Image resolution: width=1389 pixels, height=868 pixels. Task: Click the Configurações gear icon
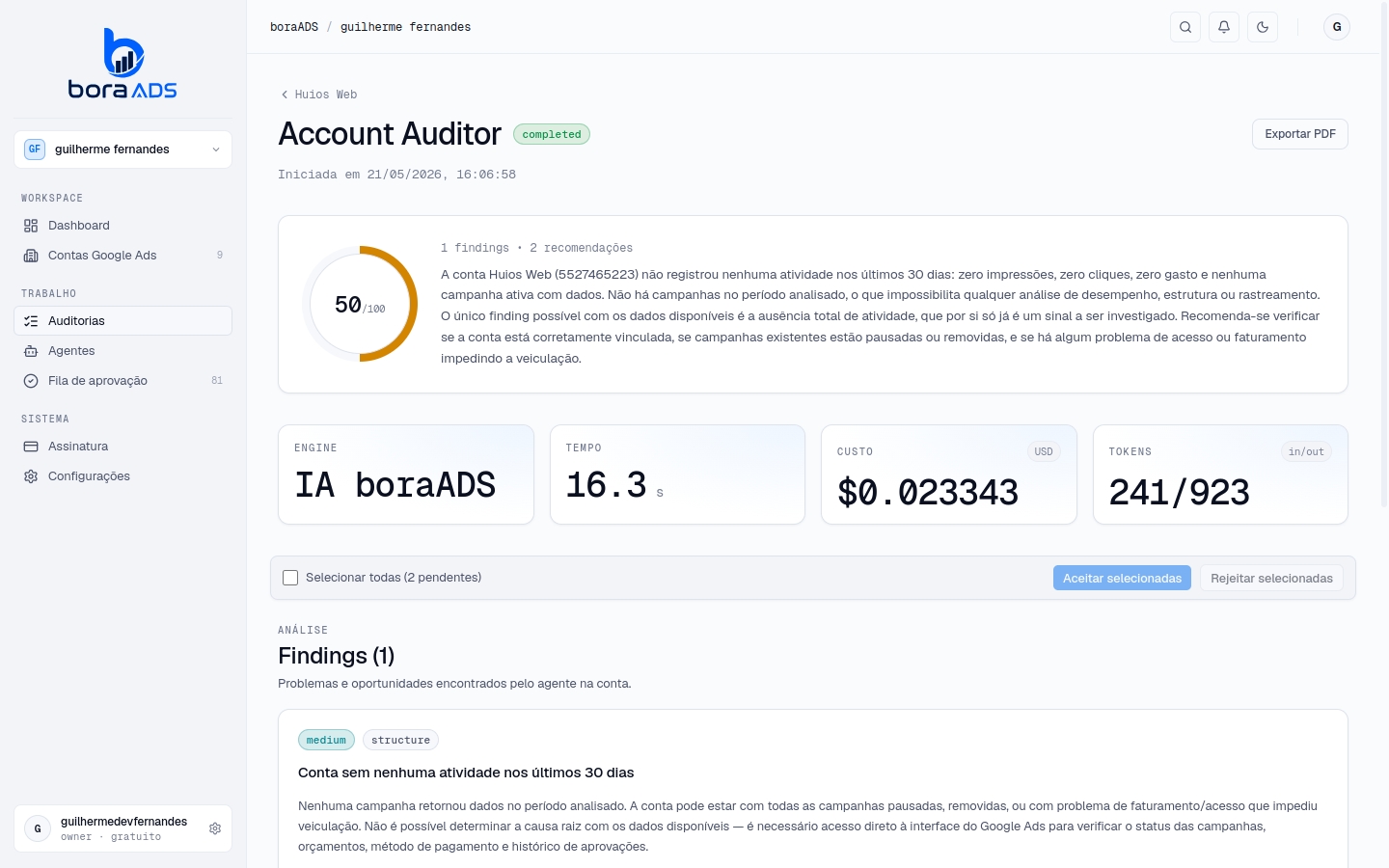31,476
